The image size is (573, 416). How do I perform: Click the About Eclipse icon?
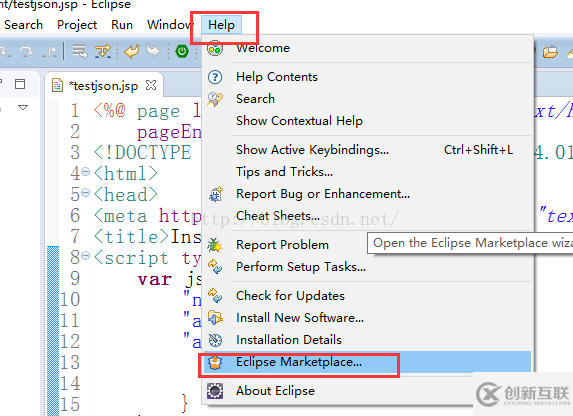click(x=215, y=391)
